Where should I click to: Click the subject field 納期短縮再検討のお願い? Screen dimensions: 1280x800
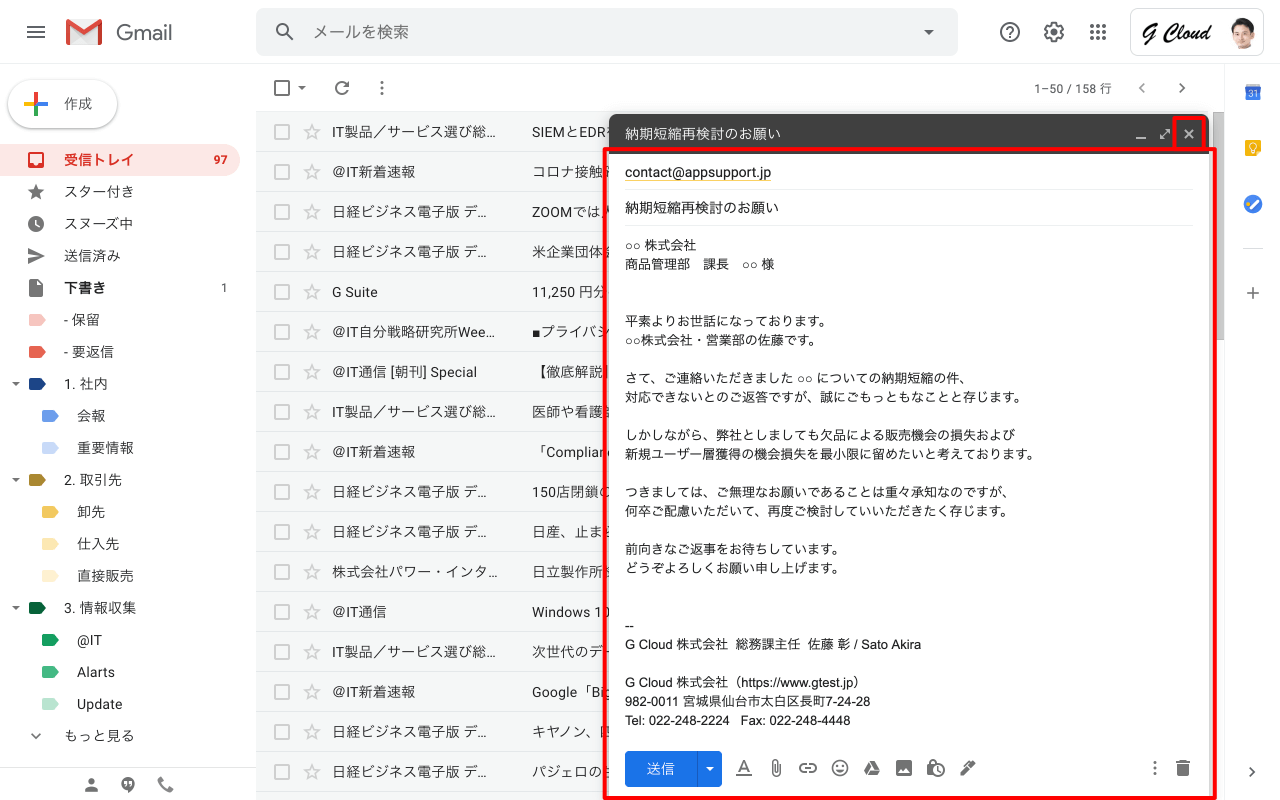(x=908, y=208)
